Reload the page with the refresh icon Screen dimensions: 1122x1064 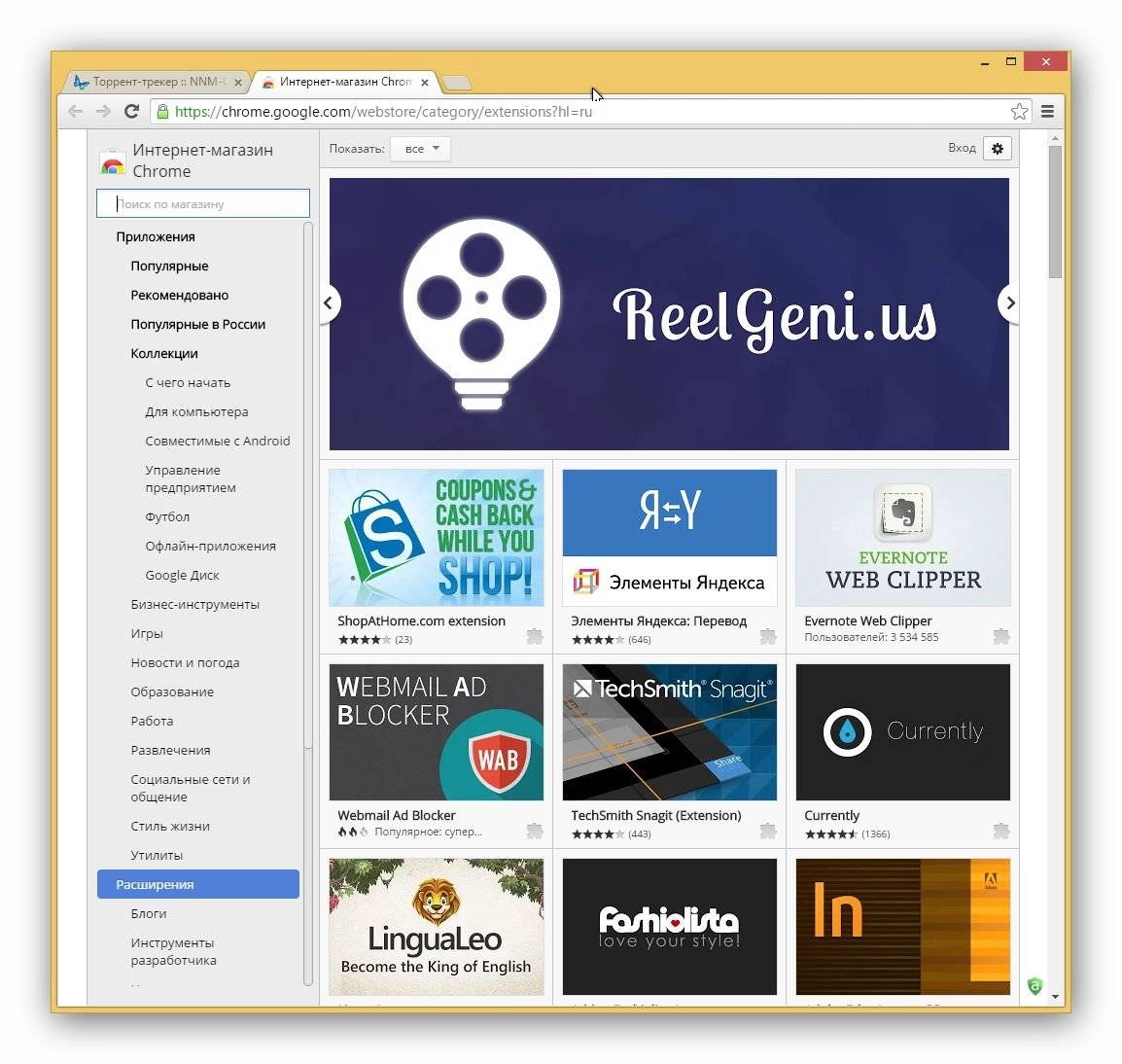[131, 111]
